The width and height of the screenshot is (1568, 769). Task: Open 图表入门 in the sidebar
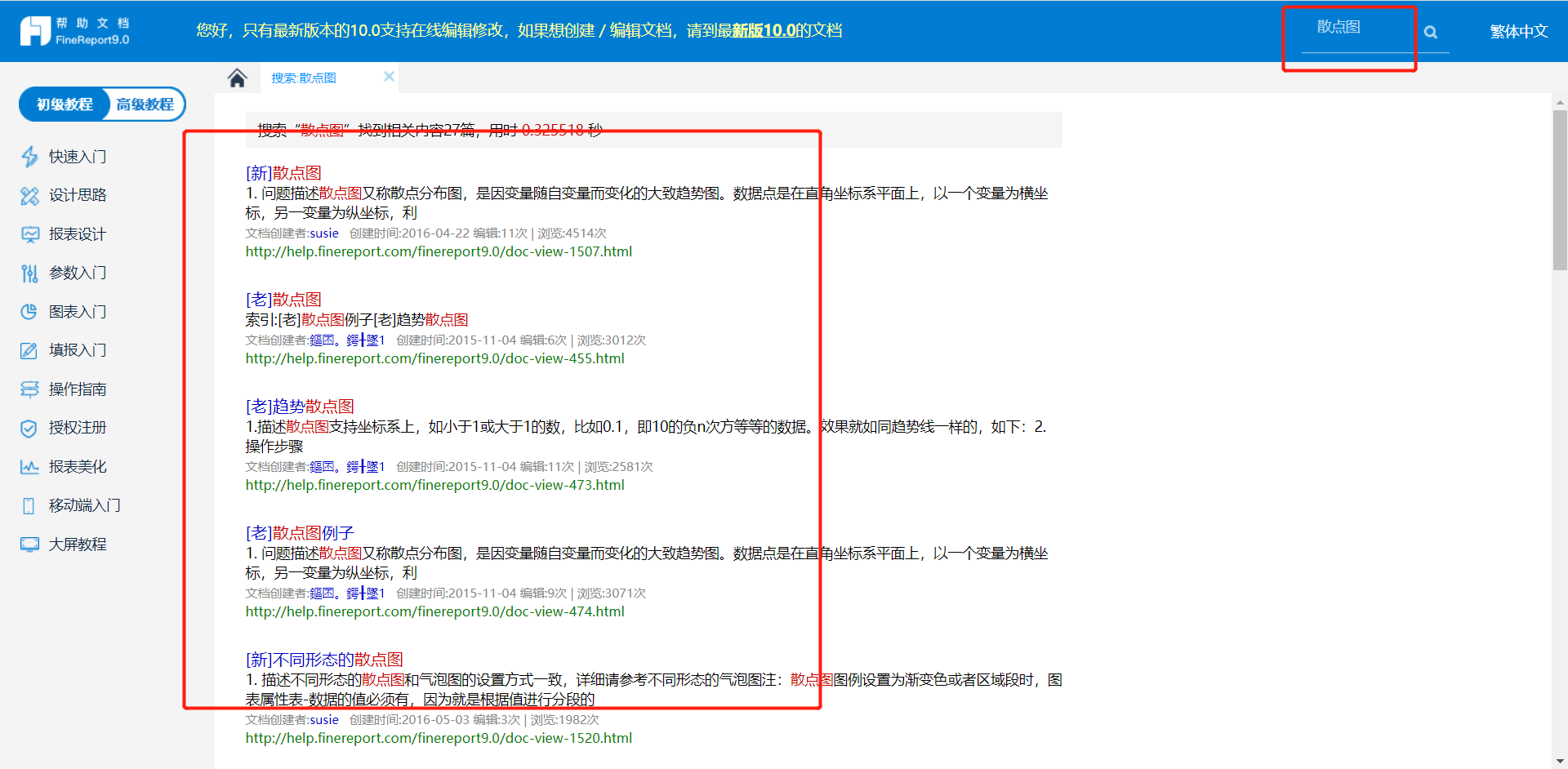(78, 312)
